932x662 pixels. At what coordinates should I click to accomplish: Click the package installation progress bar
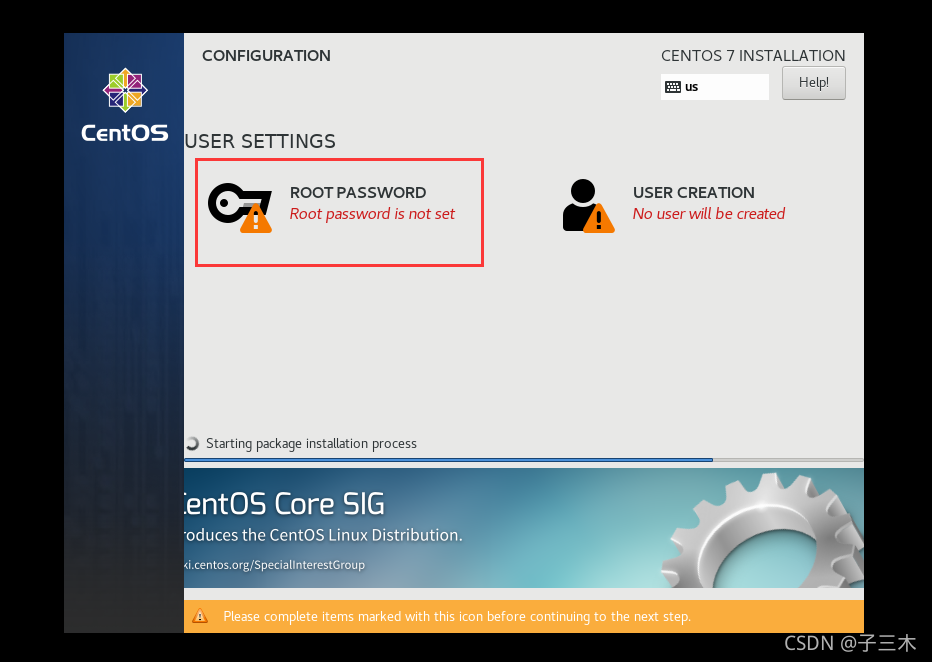tap(524, 460)
